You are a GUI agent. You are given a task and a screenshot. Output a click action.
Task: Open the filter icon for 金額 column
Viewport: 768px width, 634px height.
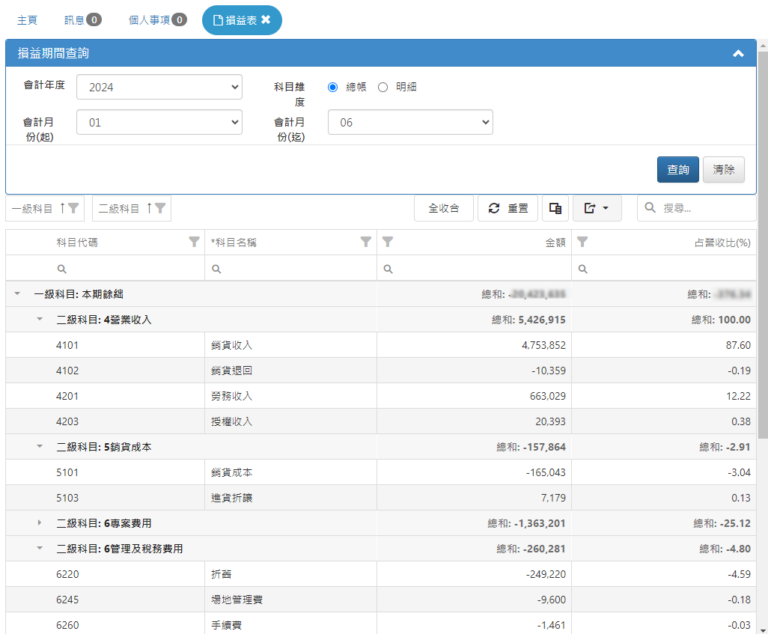click(x=387, y=242)
